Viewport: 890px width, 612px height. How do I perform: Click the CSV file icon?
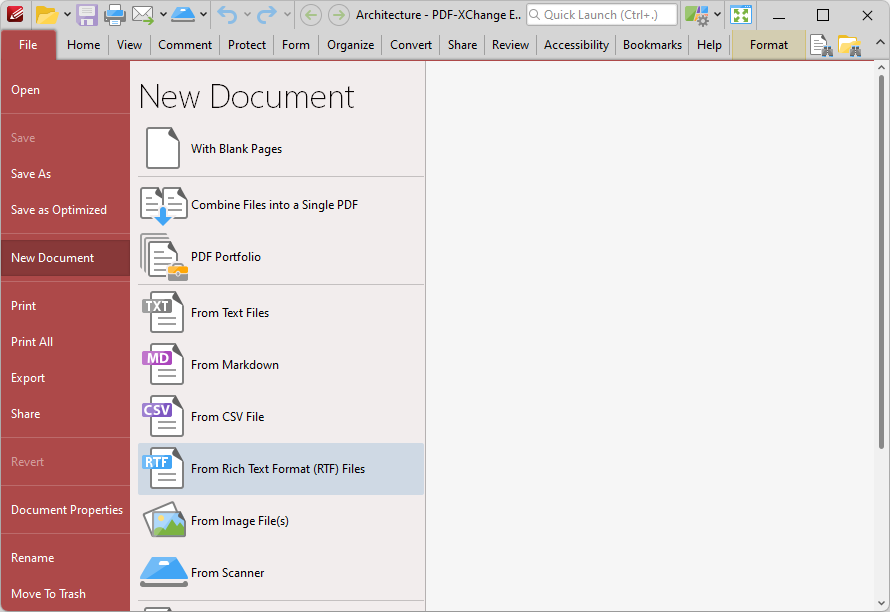point(163,416)
